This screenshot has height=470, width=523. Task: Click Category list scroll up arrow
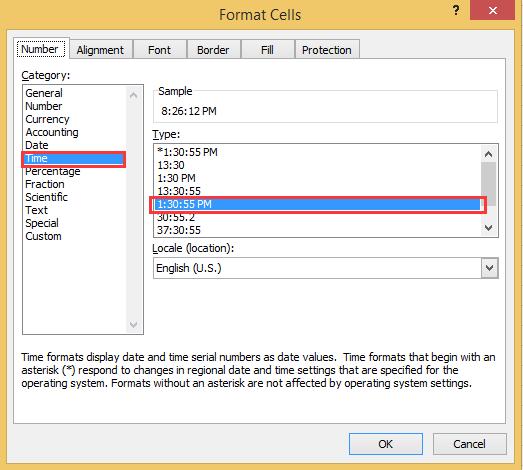click(x=133, y=96)
